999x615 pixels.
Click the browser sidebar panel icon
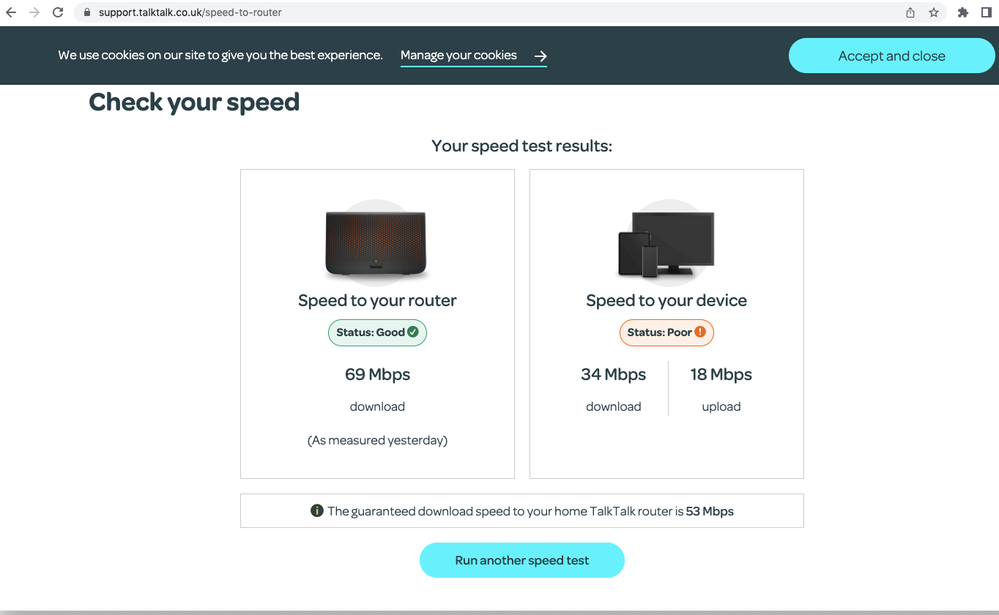tap(986, 13)
